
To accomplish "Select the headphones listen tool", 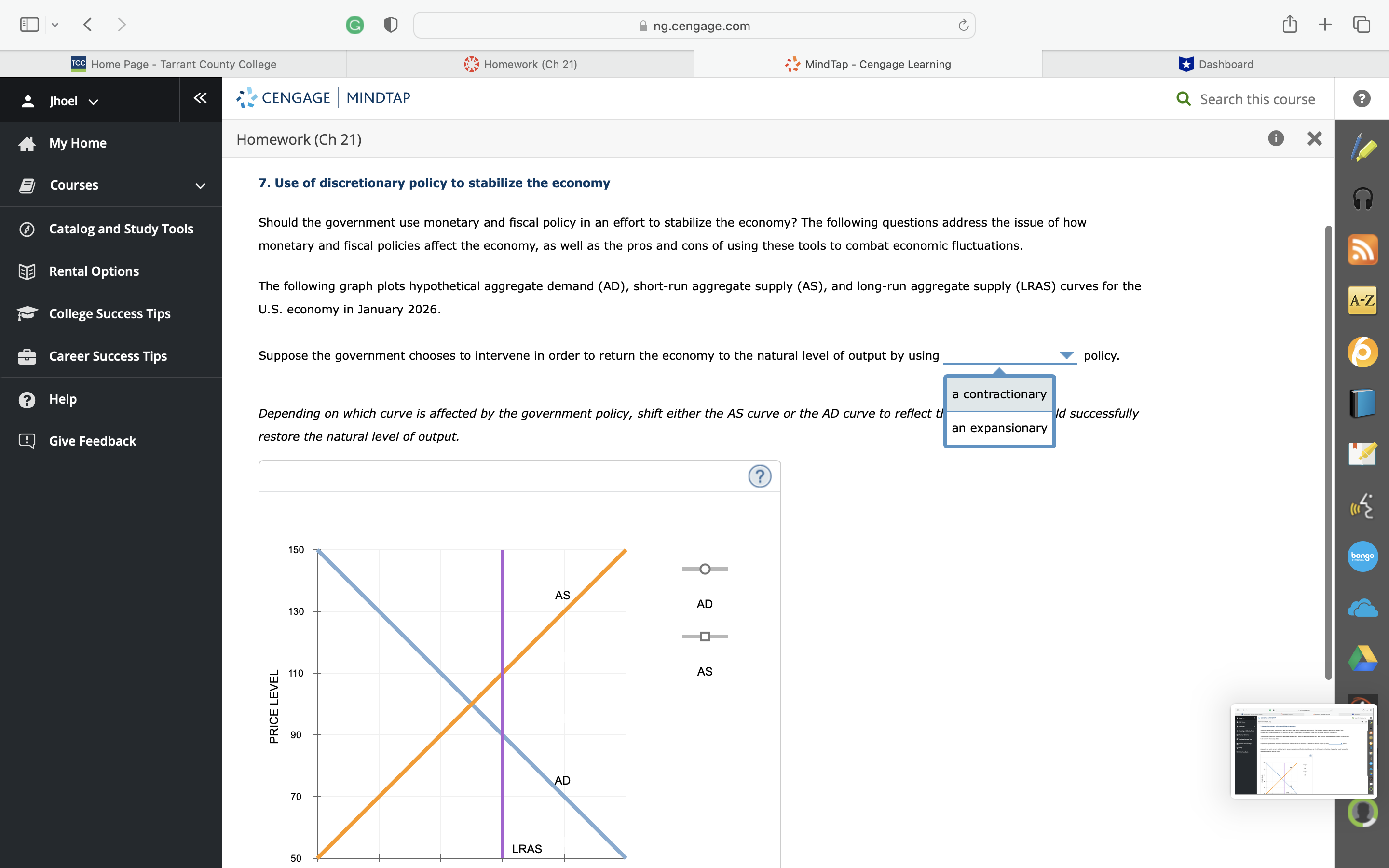I will coord(1362,198).
